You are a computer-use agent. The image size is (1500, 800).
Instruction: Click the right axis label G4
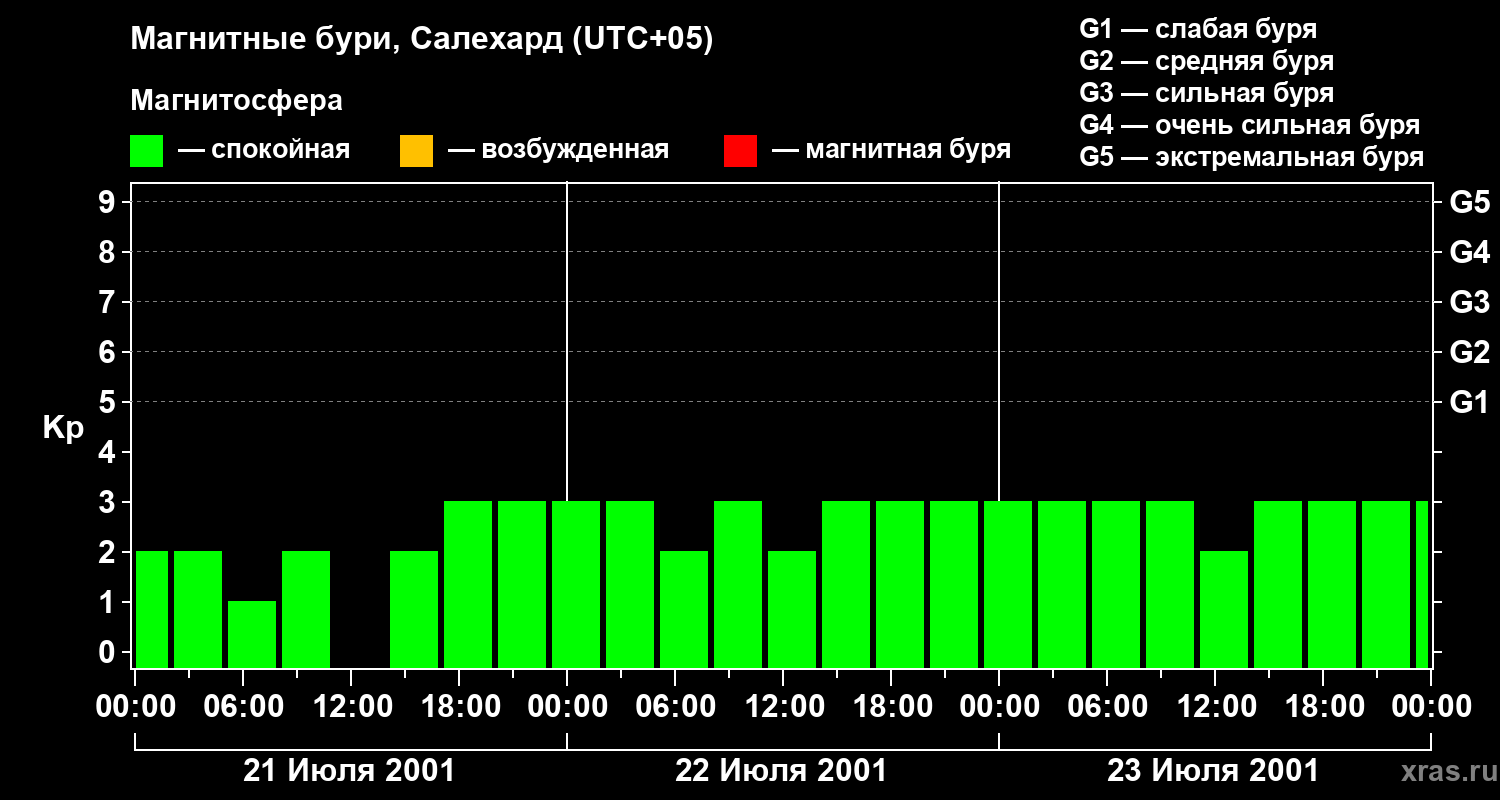(1470, 252)
